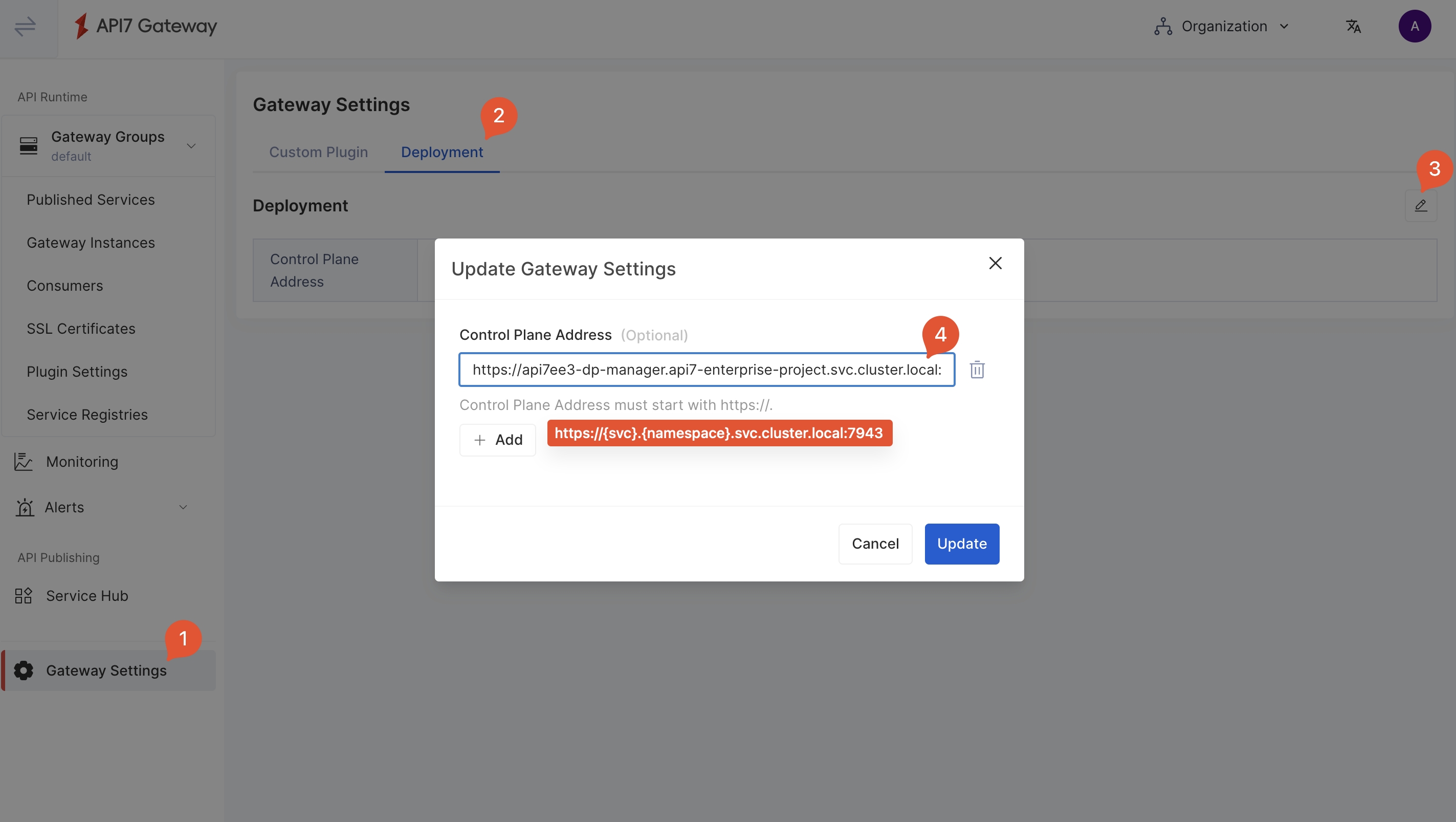Click the user avatar icon in header
This screenshot has width=1456, height=822.
[1415, 26]
